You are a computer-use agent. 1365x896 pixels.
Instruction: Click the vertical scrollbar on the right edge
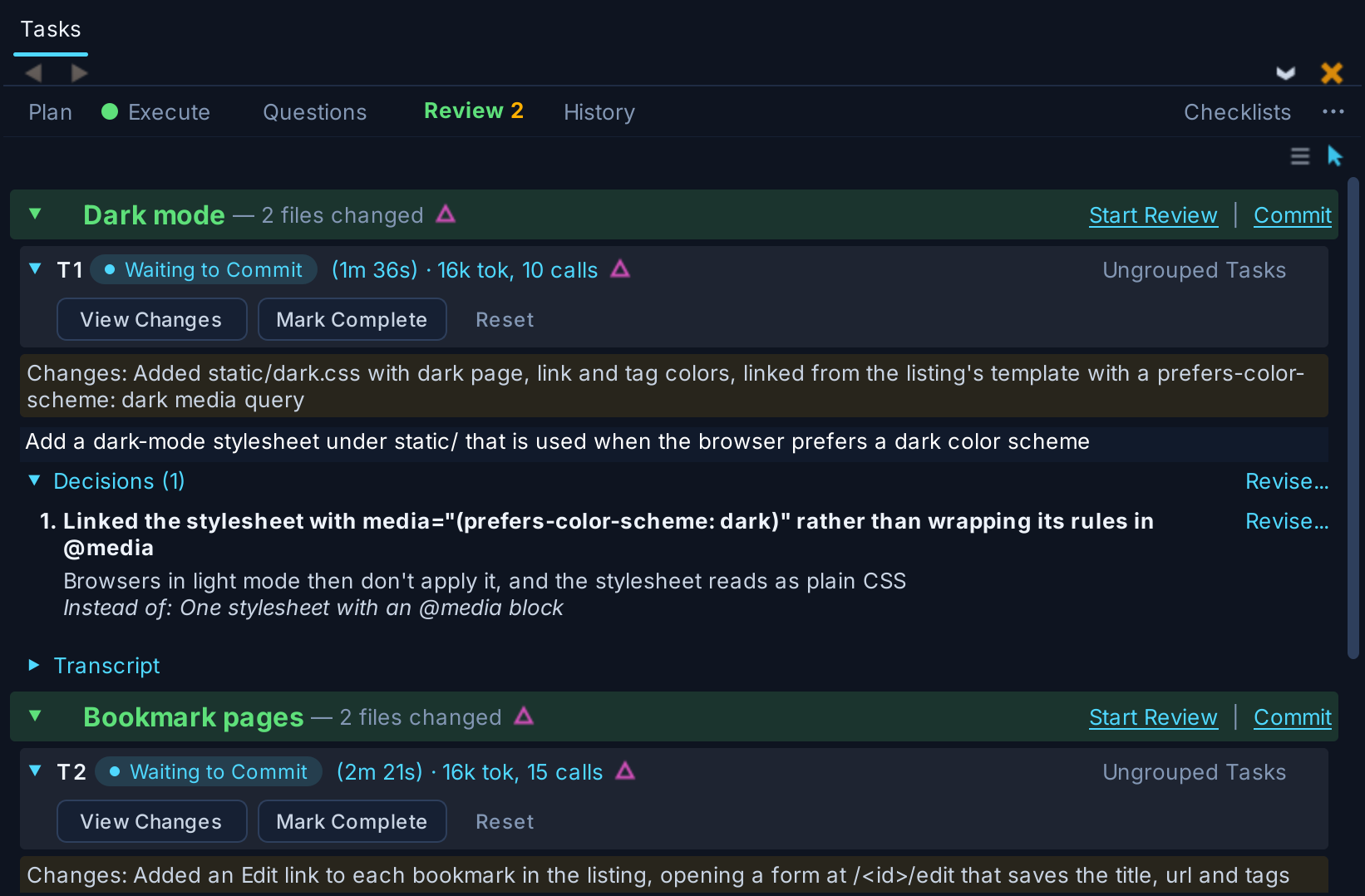1353,417
